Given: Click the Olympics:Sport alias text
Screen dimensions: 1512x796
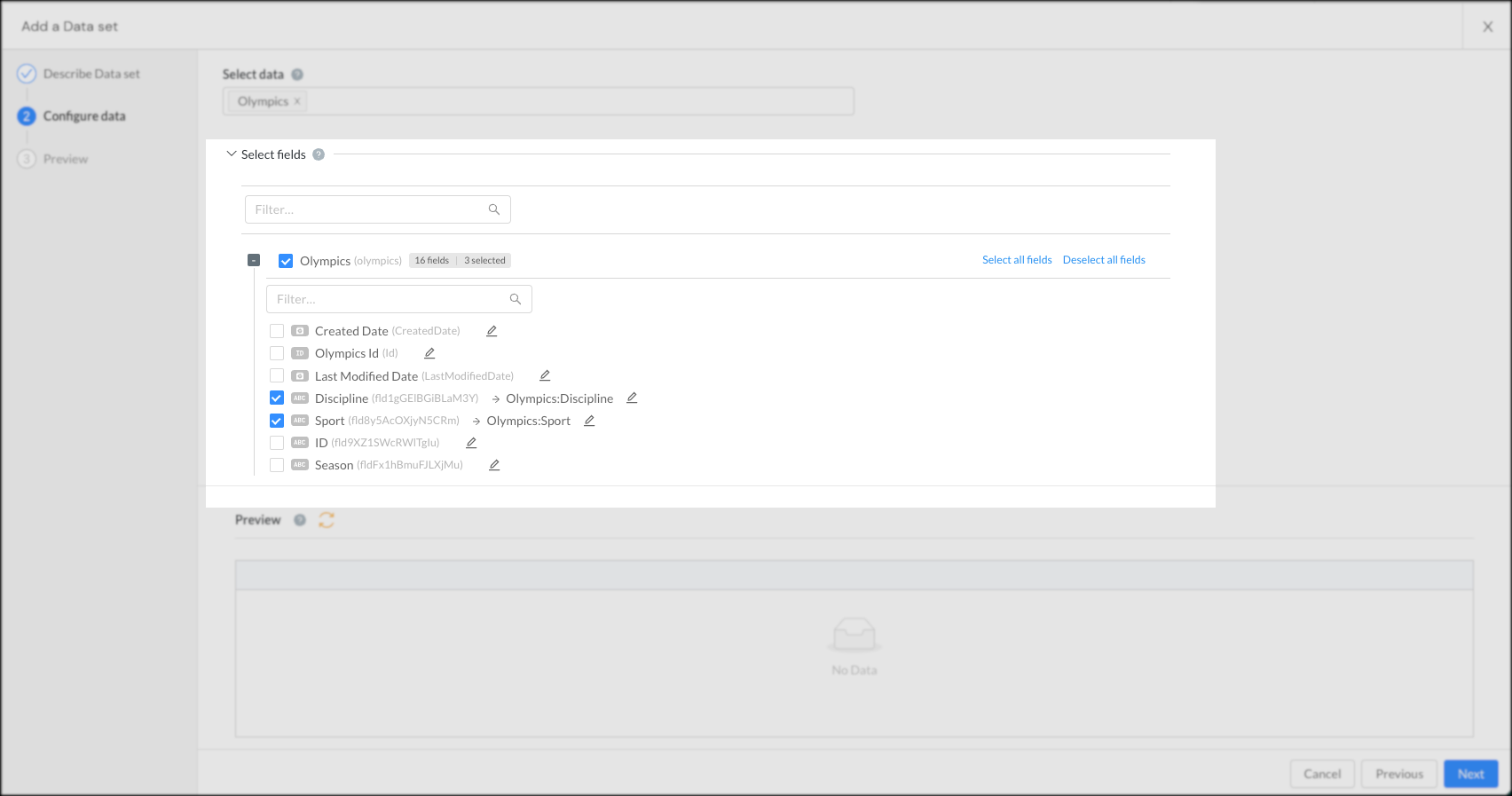Looking at the screenshot, I should pos(529,421).
